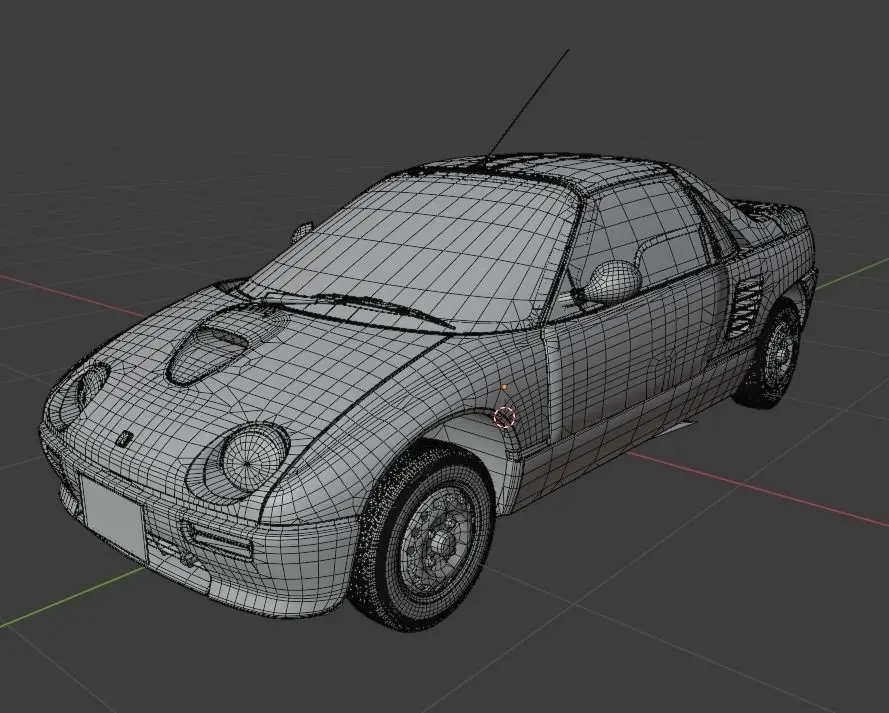Select the side air intake vent
This screenshot has height=713, width=889.
pyautogui.click(x=744, y=308)
